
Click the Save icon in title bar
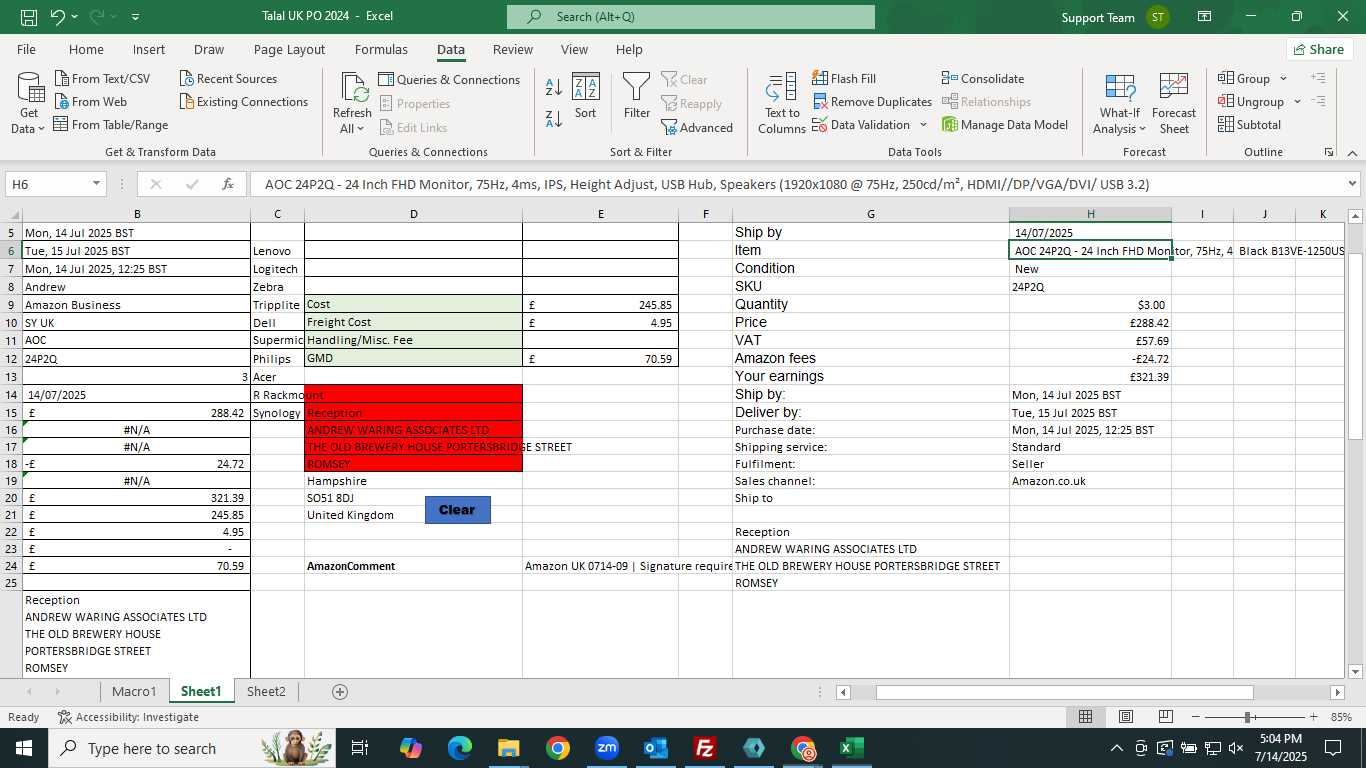[29, 17]
